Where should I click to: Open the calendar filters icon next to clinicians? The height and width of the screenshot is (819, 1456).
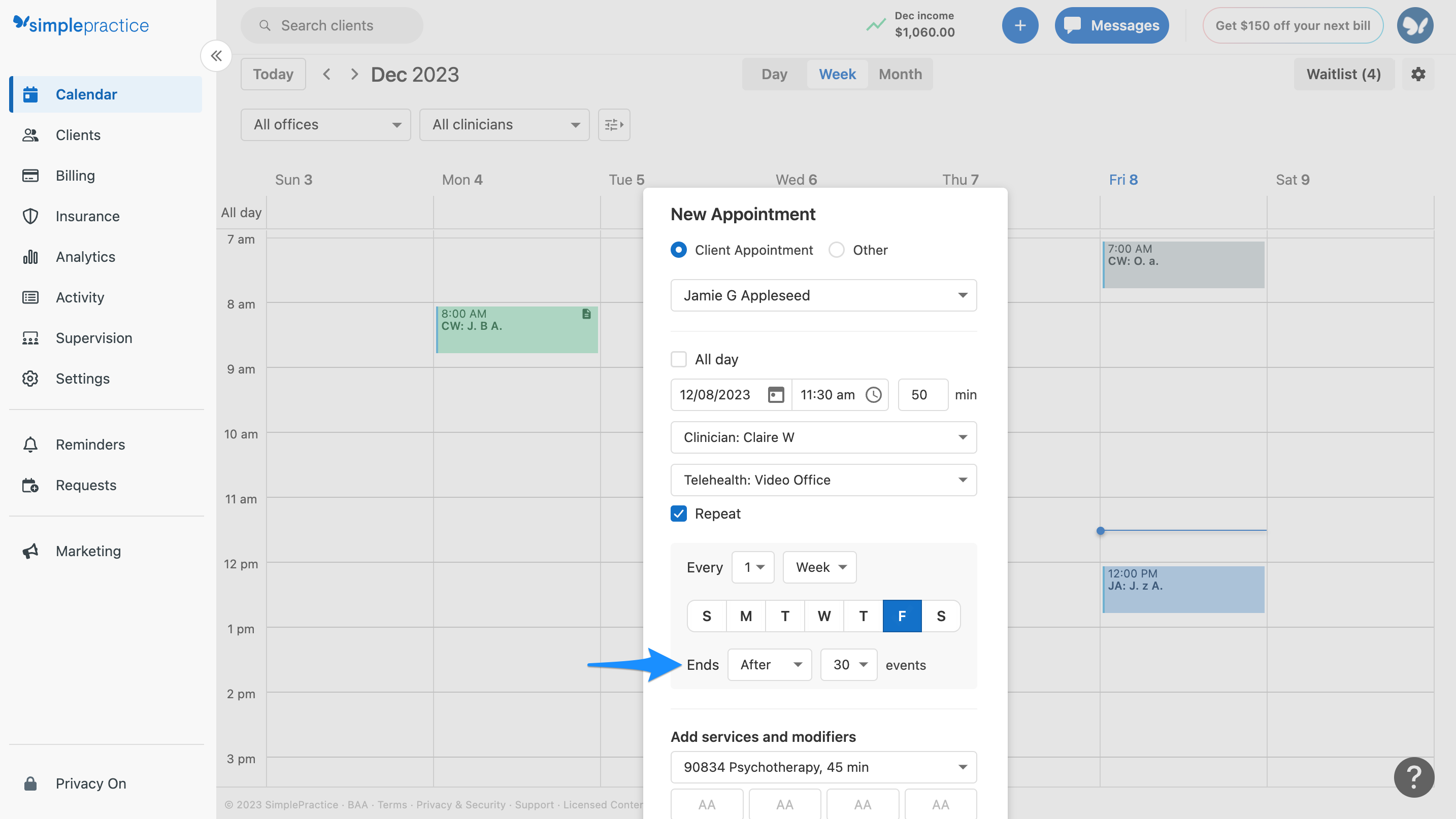pos(614,124)
